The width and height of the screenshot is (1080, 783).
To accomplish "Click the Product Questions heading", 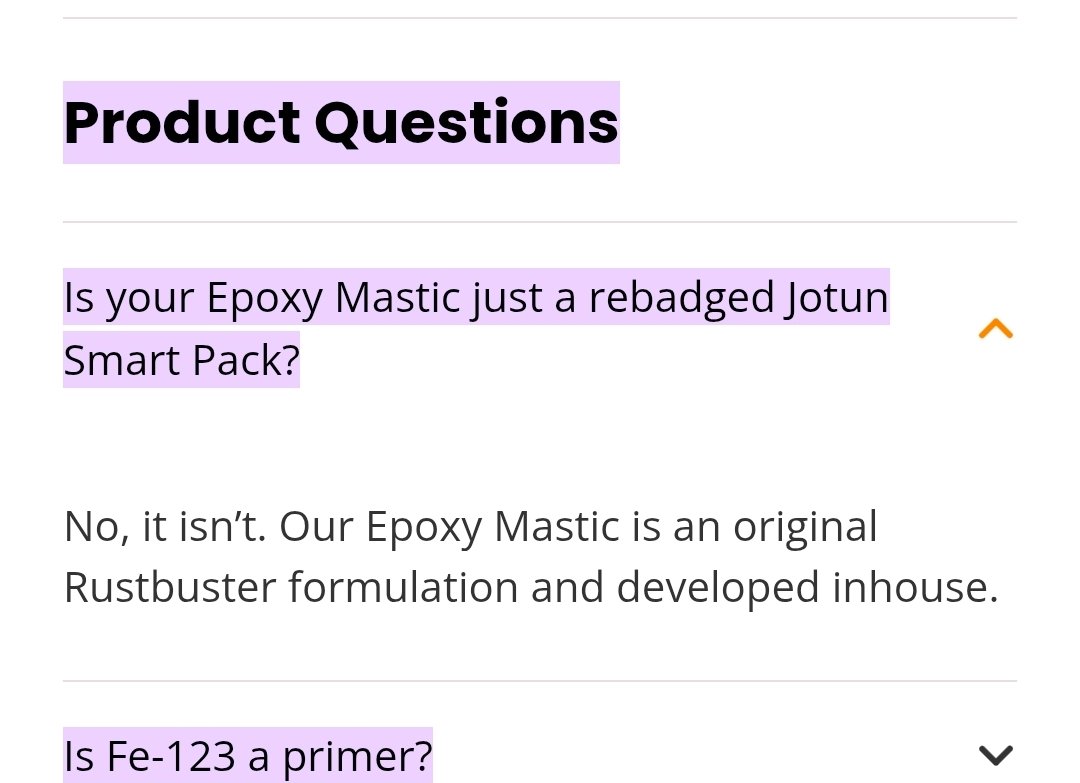I will pyautogui.click(x=341, y=123).
